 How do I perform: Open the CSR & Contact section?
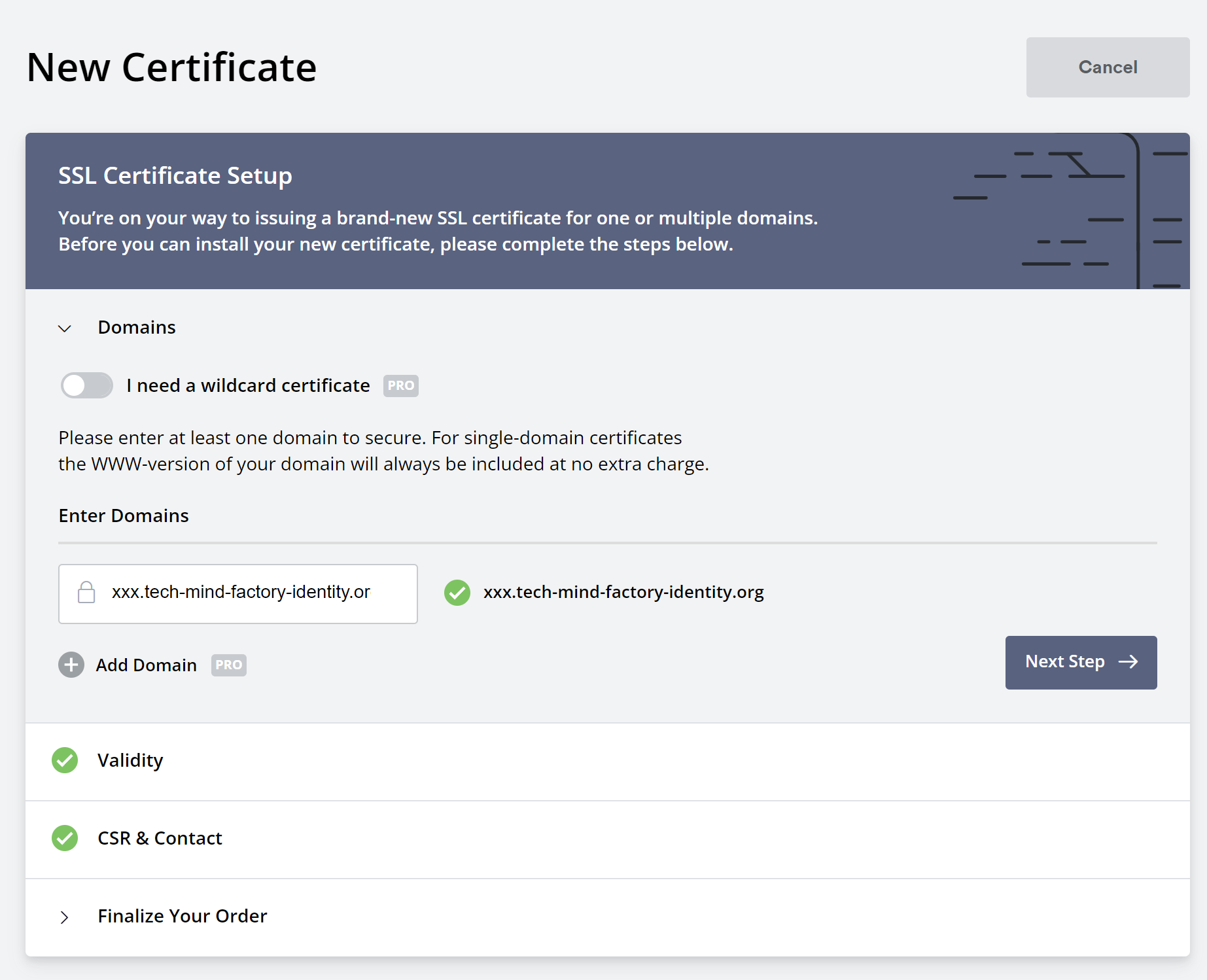click(607, 839)
